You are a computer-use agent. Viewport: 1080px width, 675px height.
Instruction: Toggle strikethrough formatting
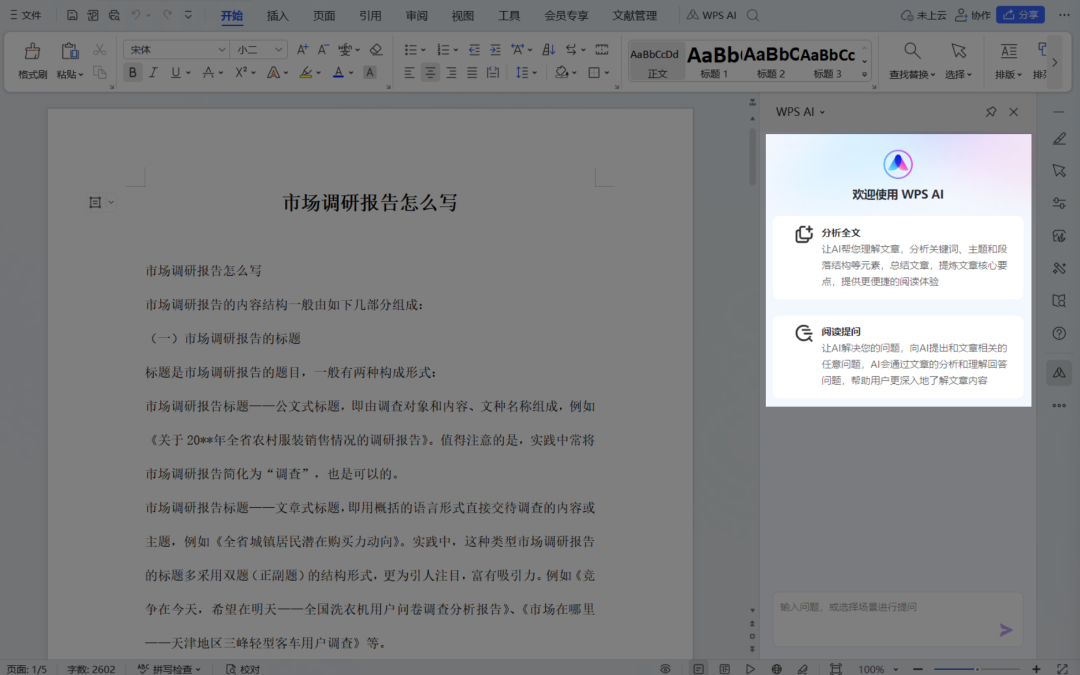208,72
